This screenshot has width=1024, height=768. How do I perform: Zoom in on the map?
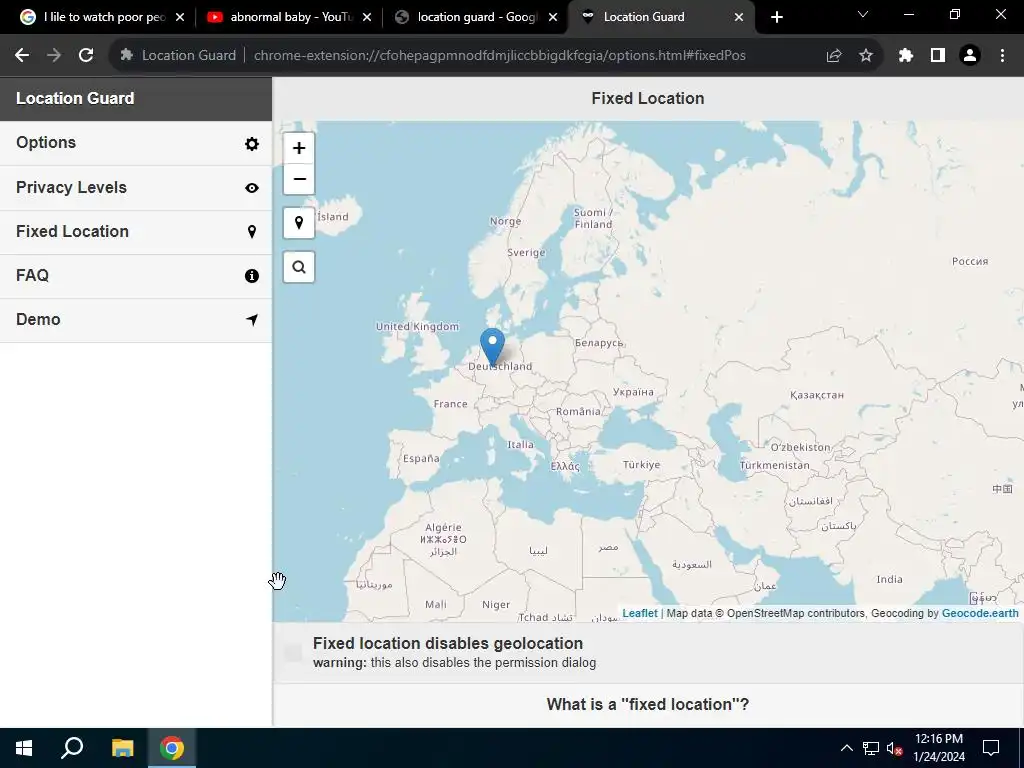click(x=299, y=148)
